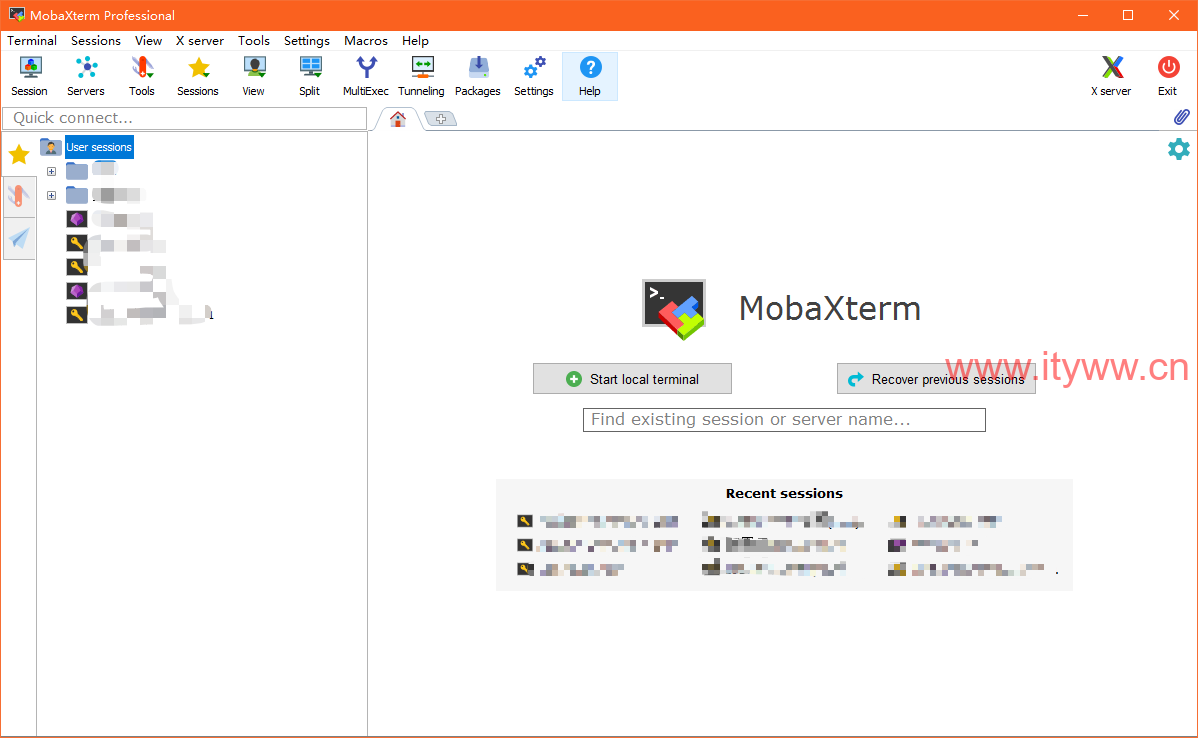Open the Tunneling toolbar icon
Screen dimensions: 1198x738
(422, 76)
